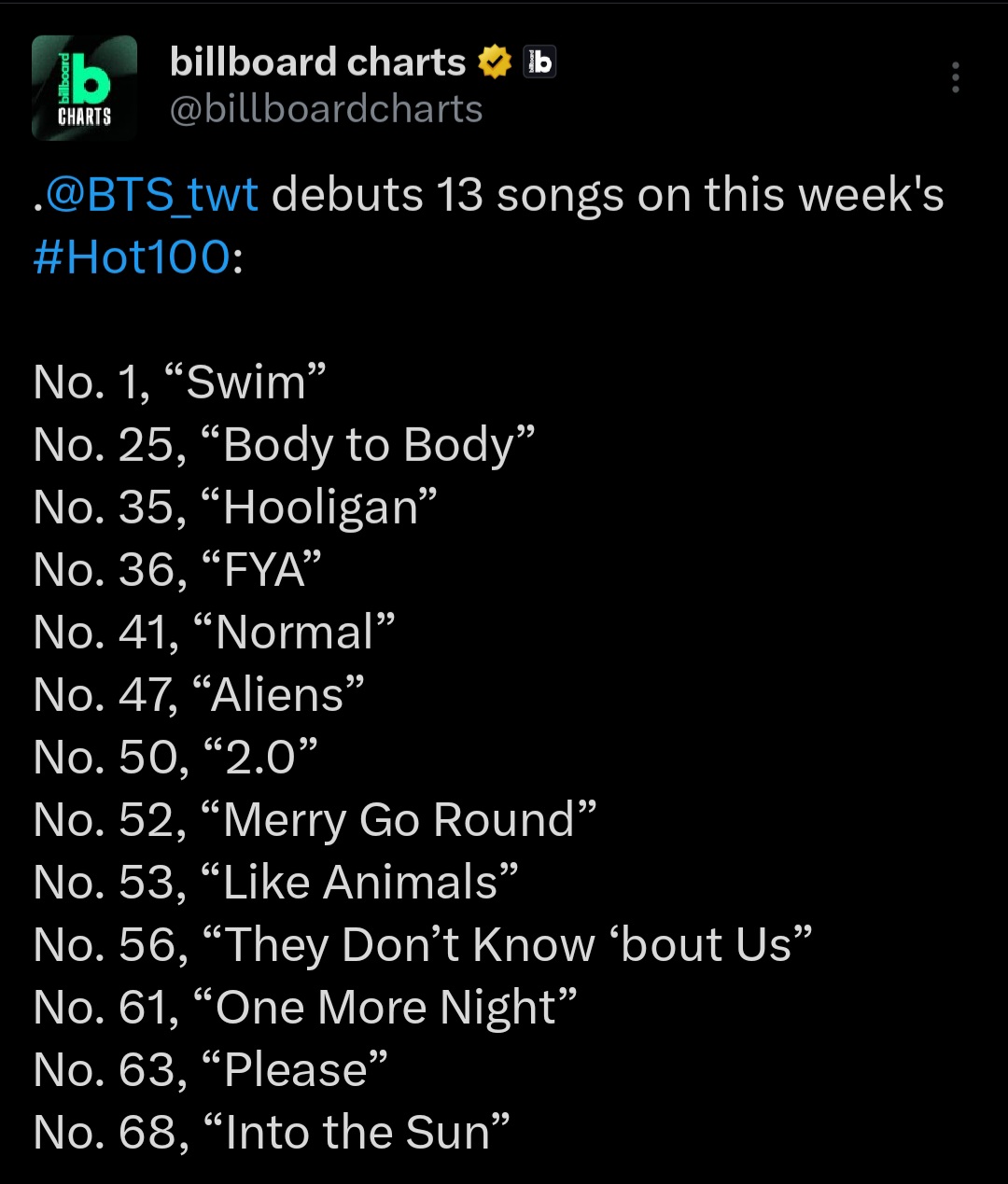Click the No. 1 "Swim" line
The height and width of the screenshot is (1184, 1008).
[179, 383]
